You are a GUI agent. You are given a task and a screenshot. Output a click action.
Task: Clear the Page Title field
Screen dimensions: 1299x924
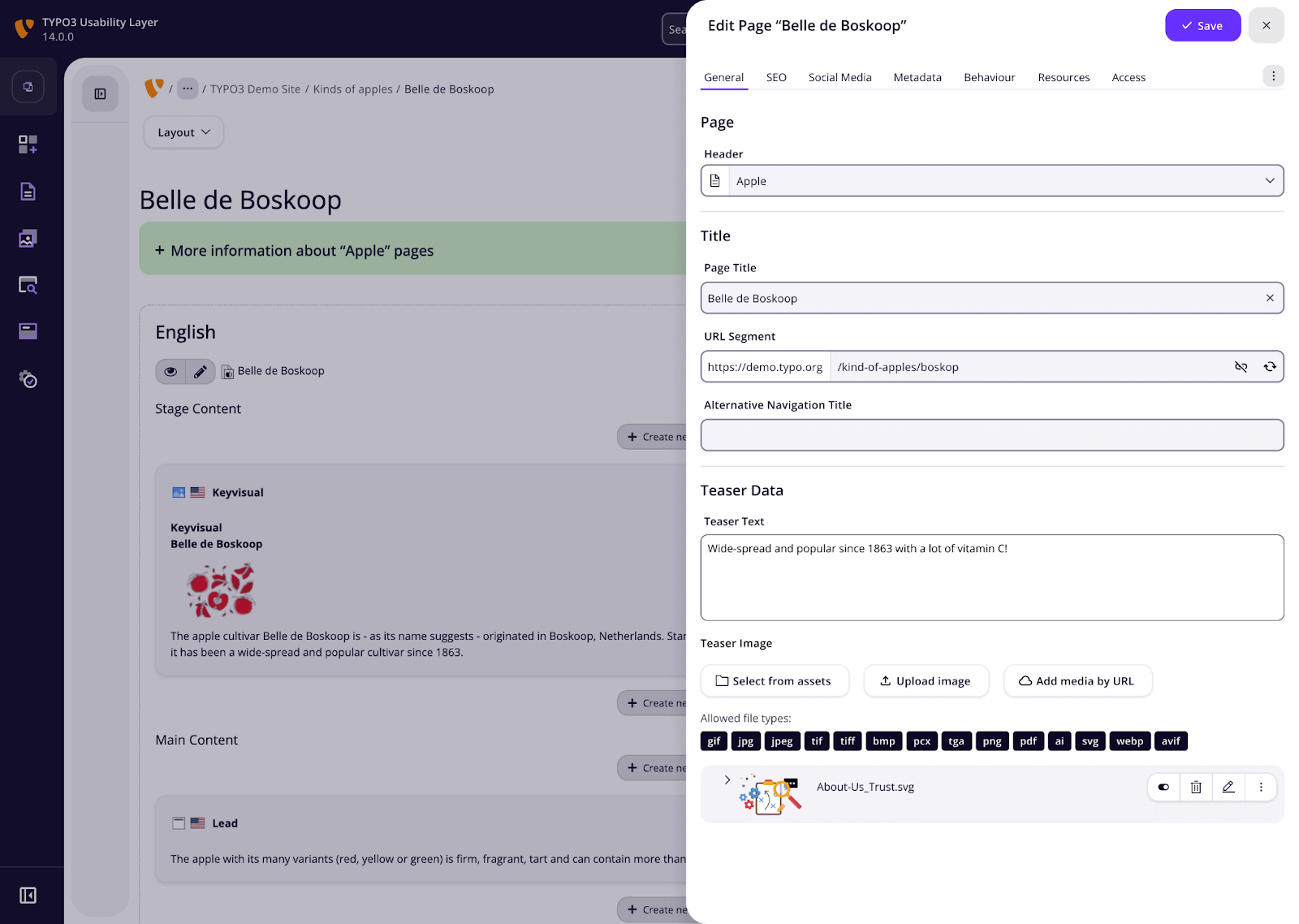pos(1269,298)
